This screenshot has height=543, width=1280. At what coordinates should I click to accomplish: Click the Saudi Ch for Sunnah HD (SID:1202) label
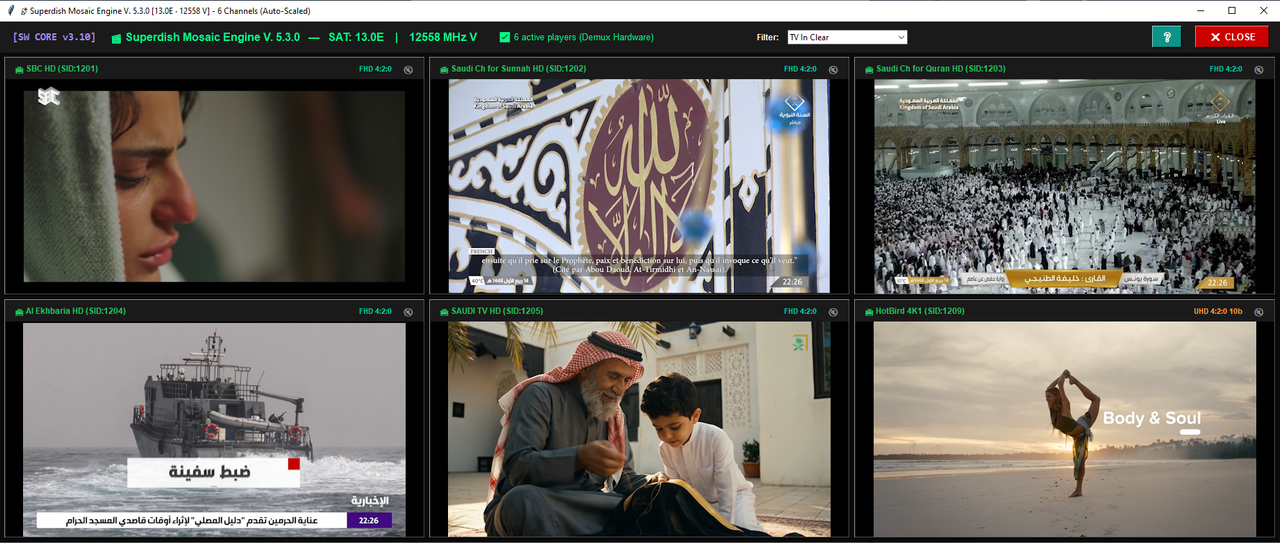[518, 69]
